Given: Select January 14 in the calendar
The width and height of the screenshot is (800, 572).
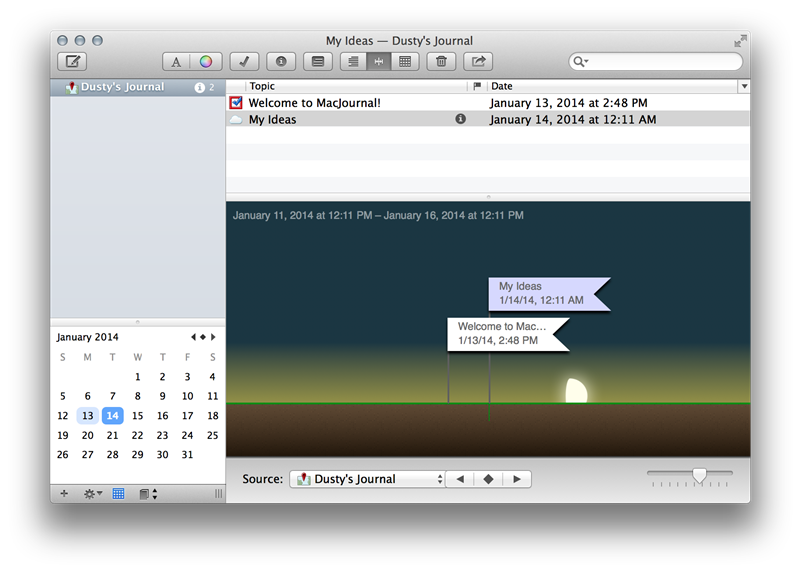Looking at the screenshot, I should [x=113, y=415].
